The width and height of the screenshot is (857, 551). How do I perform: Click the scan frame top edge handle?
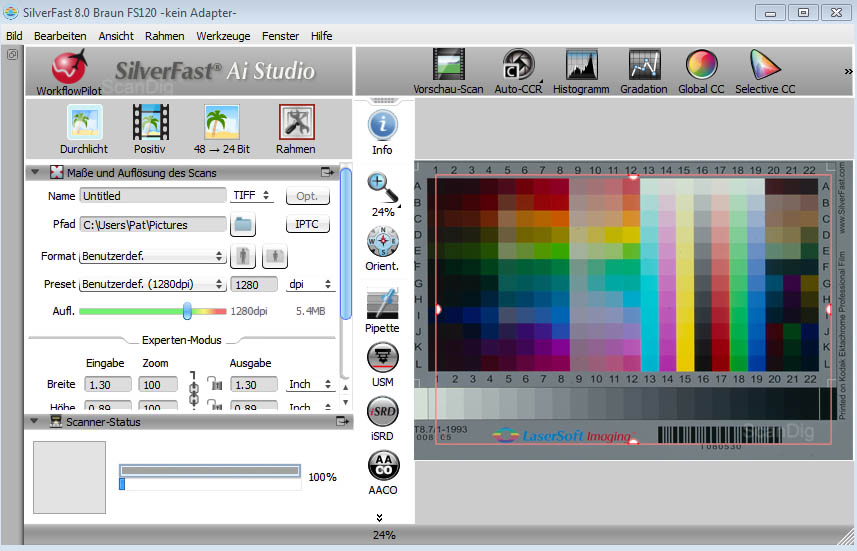click(x=633, y=177)
